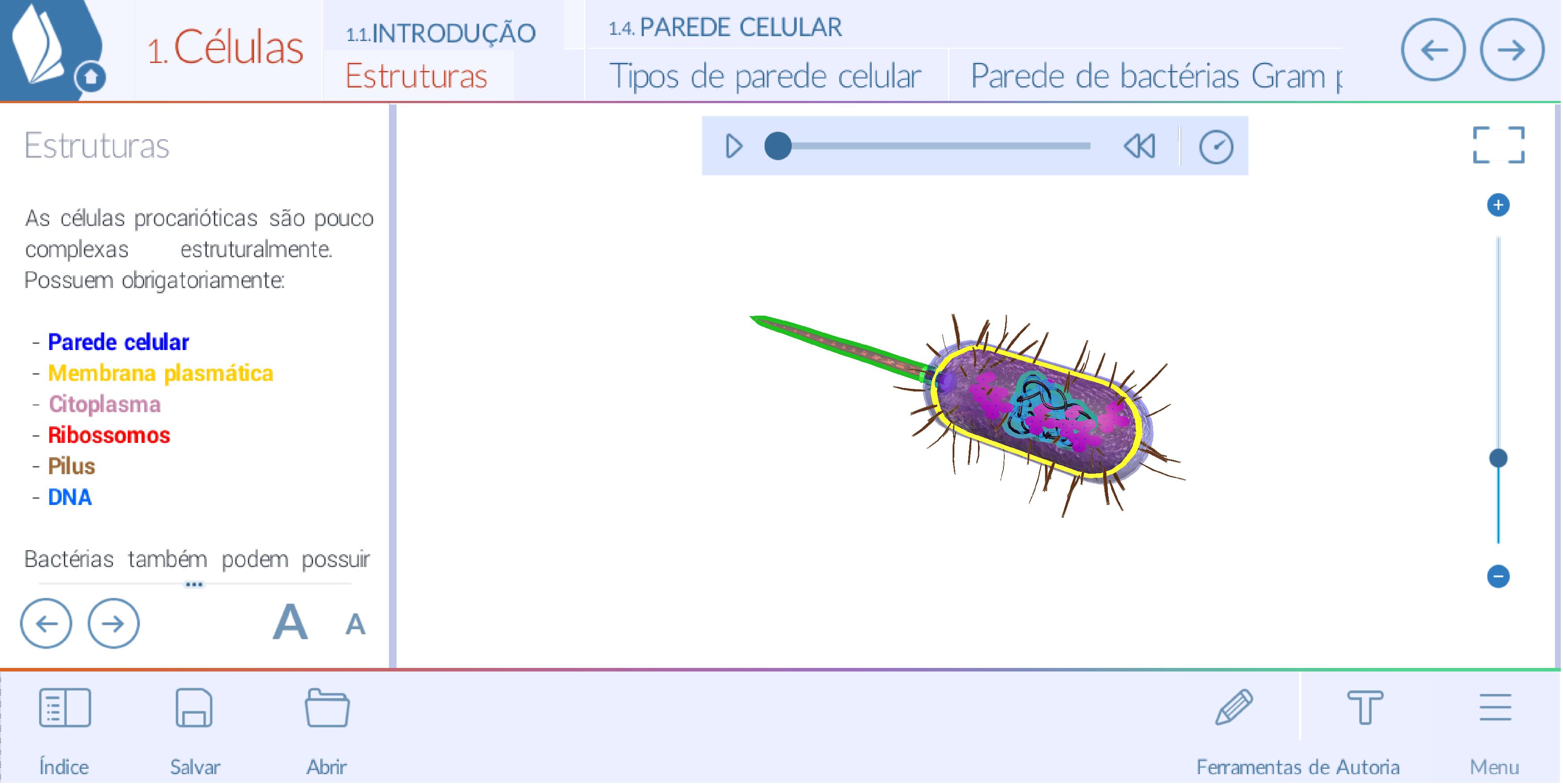Screen dimensions: 1563x784
Task: Open a file with Abrir
Action: click(327, 708)
